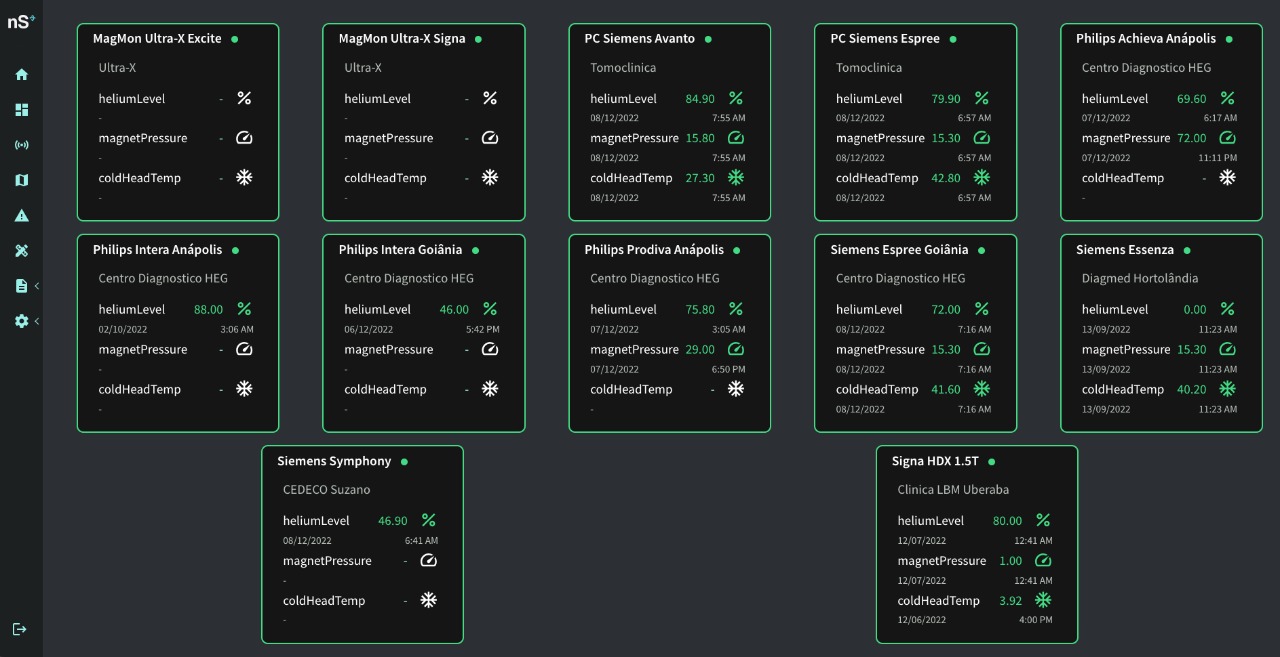Click MagMon Ultra-X Excite status dot
Viewport: 1280px width, 657px height.
point(235,39)
